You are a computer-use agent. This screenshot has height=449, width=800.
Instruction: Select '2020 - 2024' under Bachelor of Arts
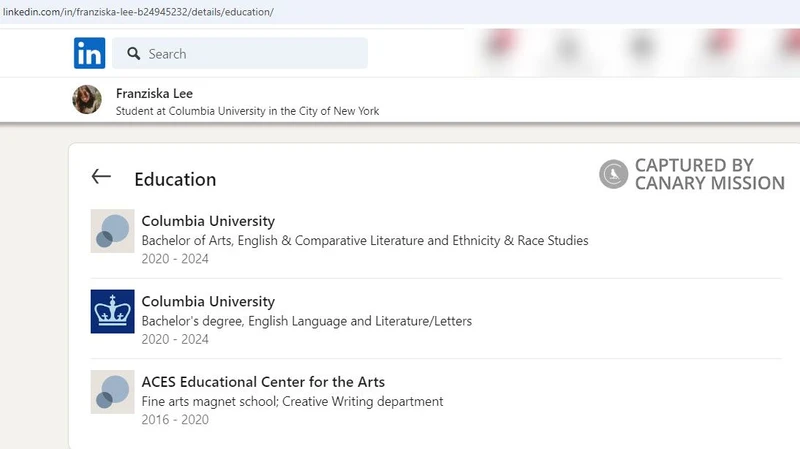pyautogui.click(x=175, y=259)
